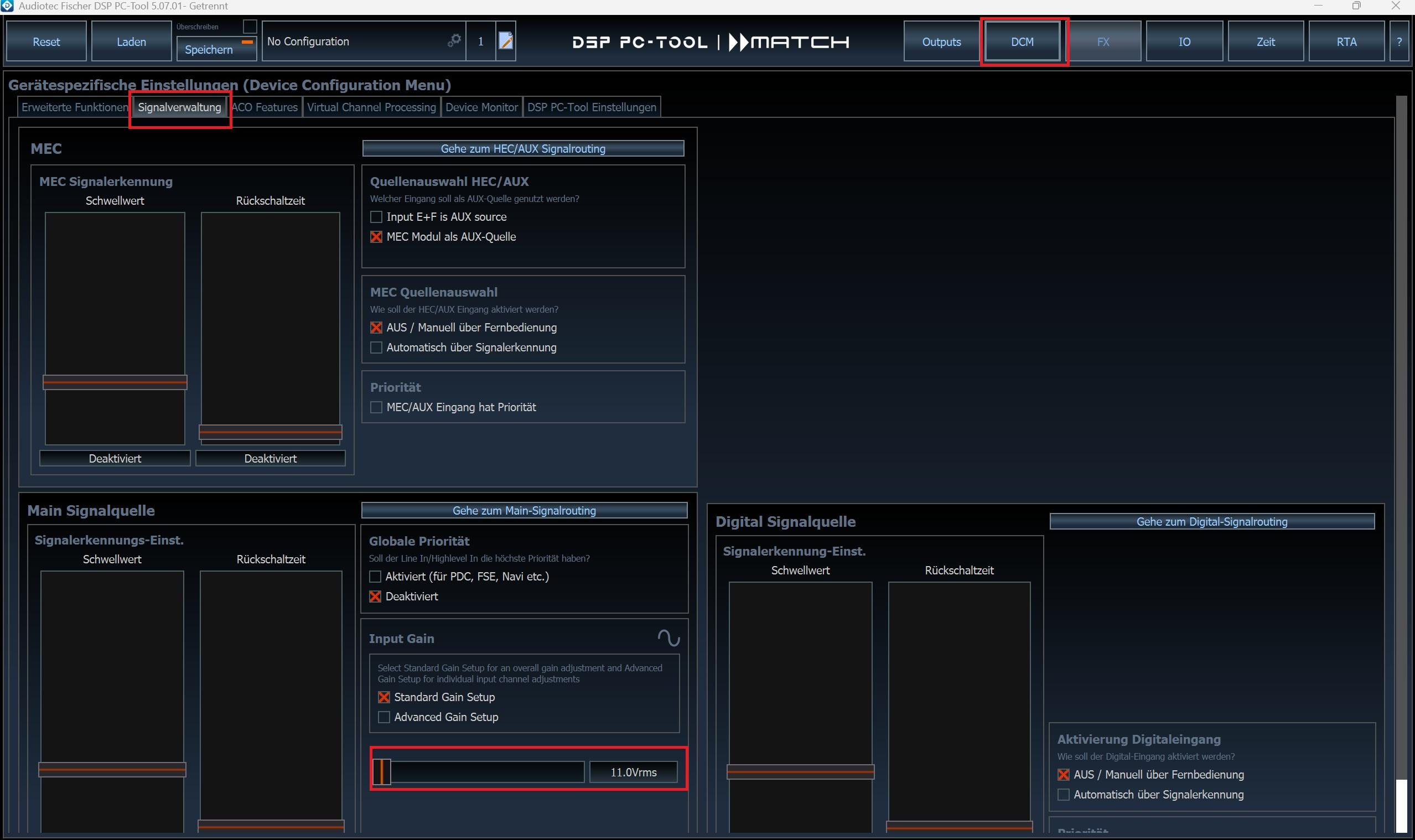Image resolution: width=1415 pixels, height=840 pixels.
Task: Open the Zeit menu
Action: pos(1266,42)
